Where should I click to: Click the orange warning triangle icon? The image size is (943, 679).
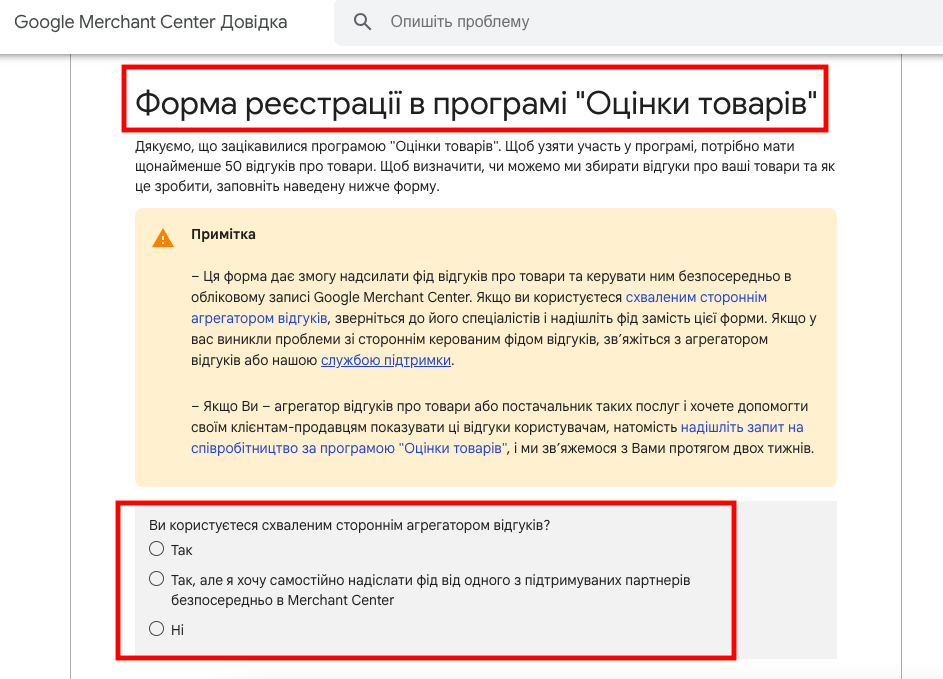click(x=163, y=238)
